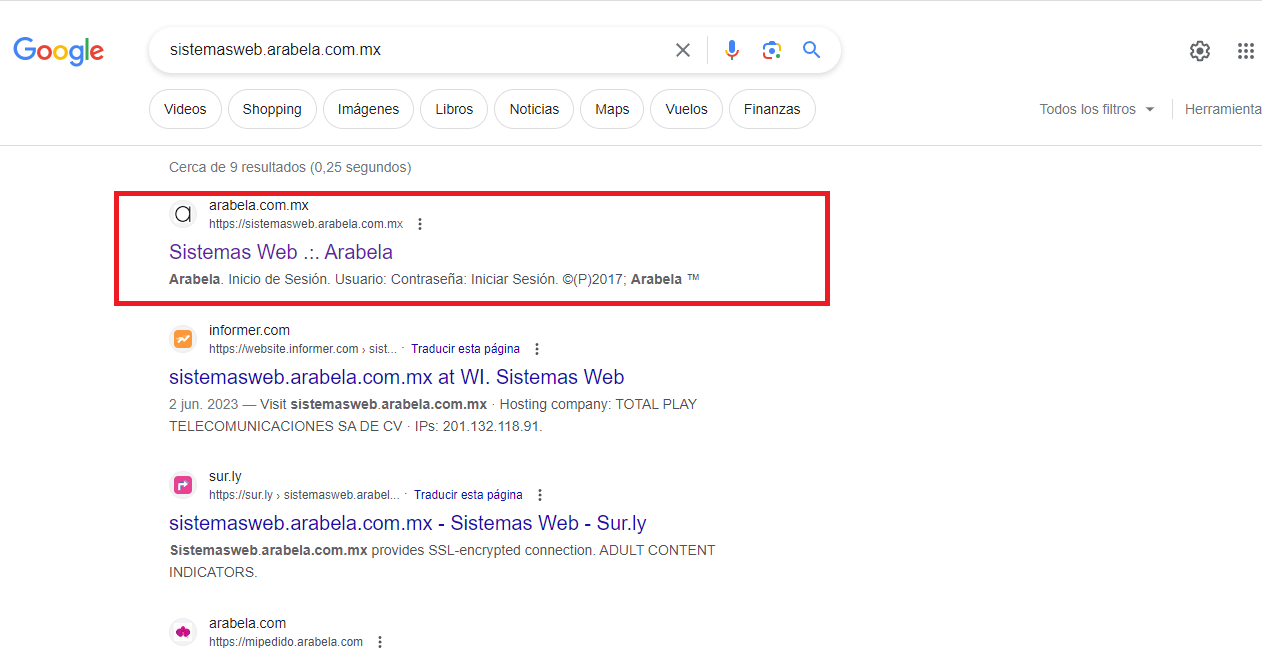
Task: Click the blue magnifier search button
Action: tap(811, 50)
